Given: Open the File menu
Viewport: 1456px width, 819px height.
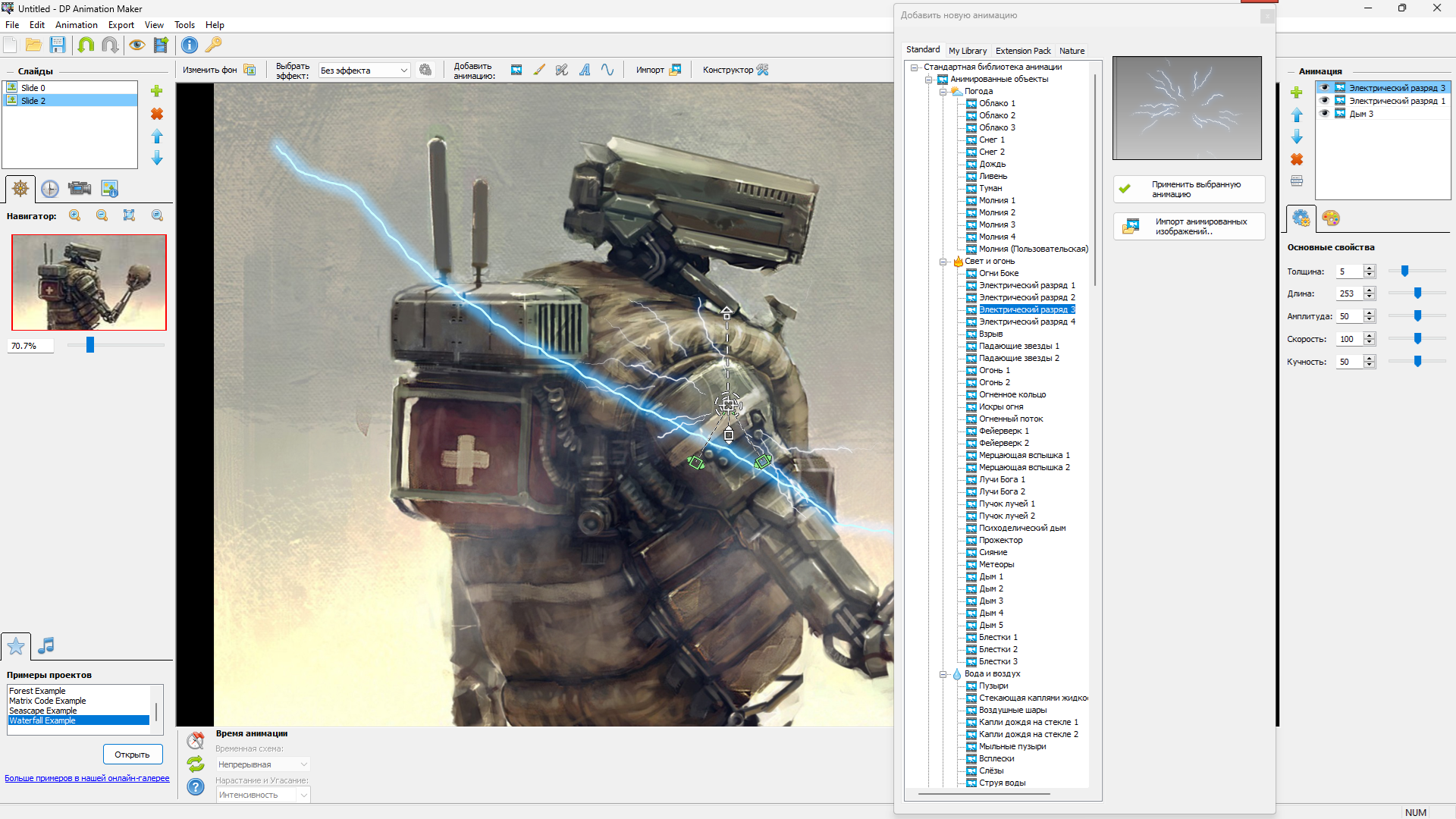Looking at the screenshot, I should tap(12, 25).
